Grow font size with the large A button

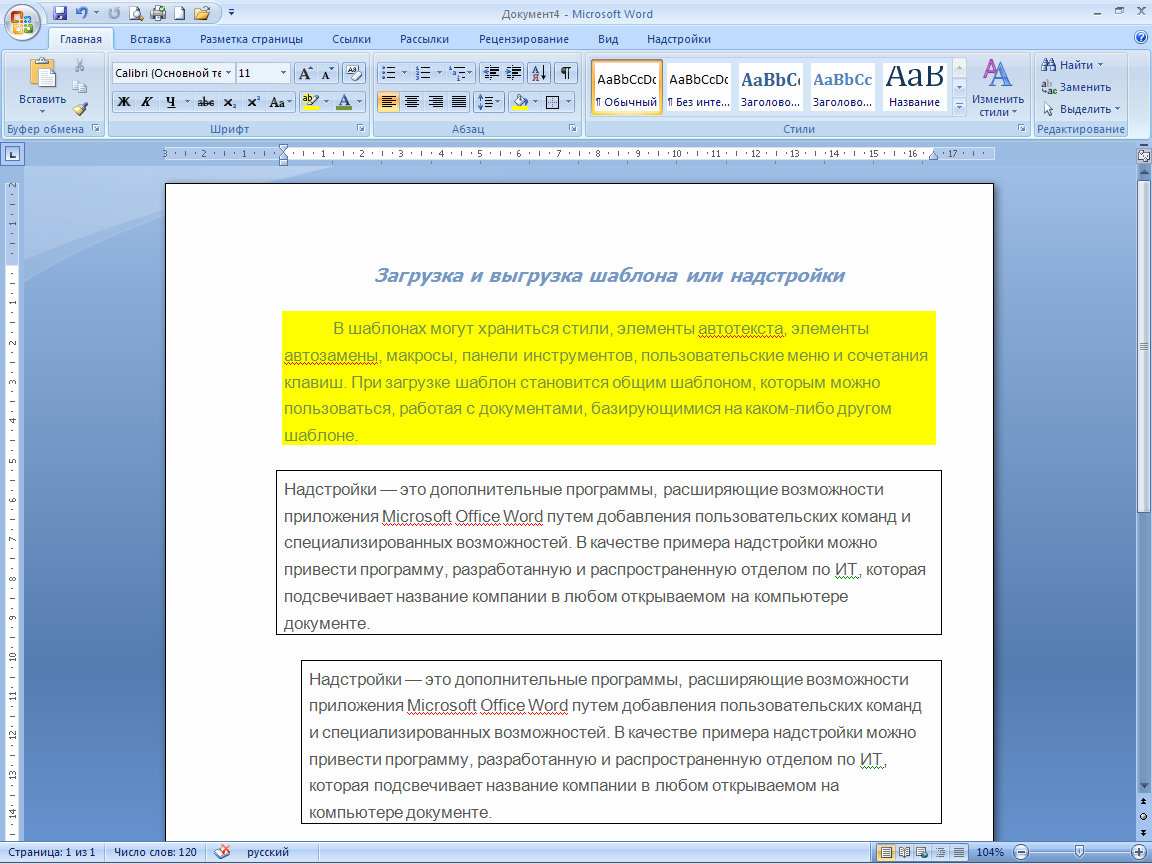(x=305, y=73)
